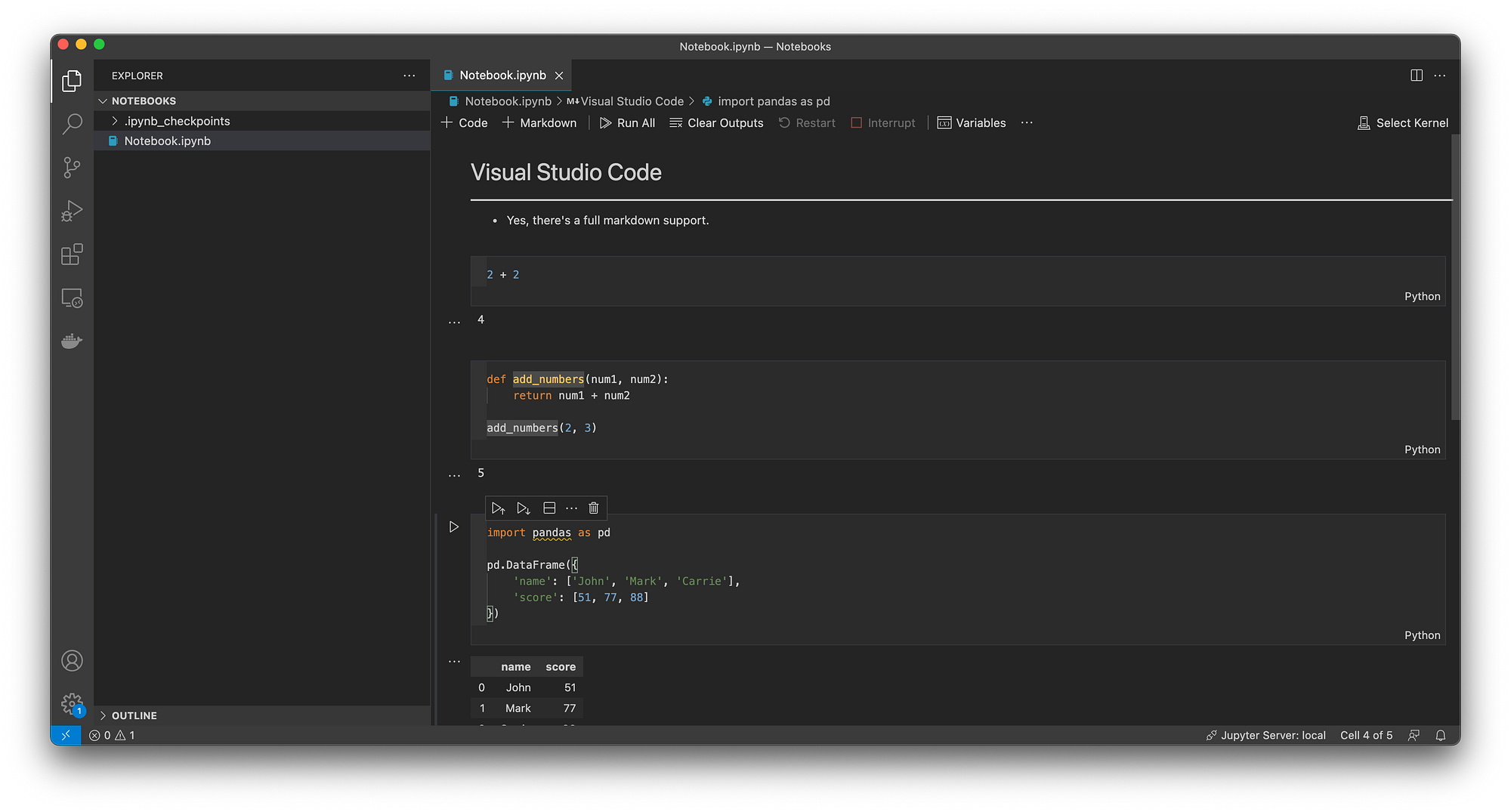Restart the Jupyter kernel
1511x812 pixels.
[x=807, y=122]
